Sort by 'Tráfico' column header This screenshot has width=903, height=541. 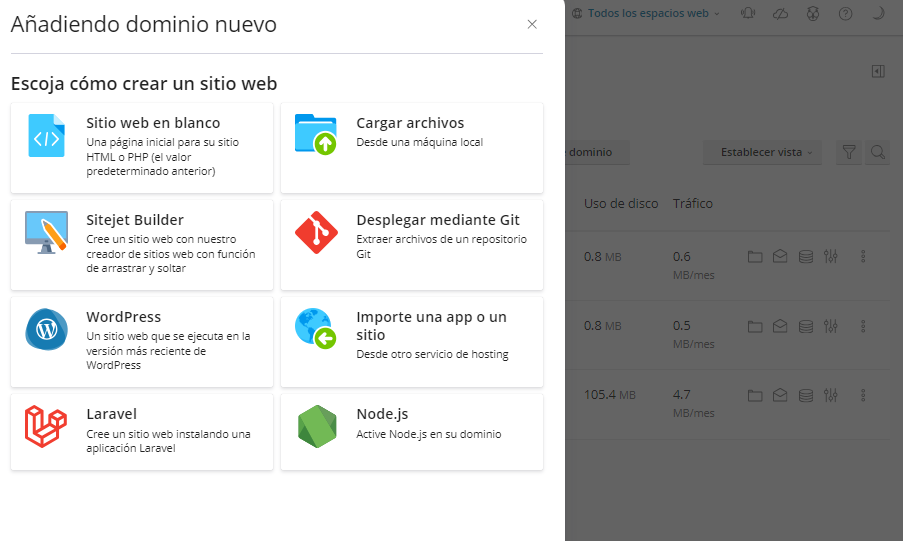pyautogui.click(x=693, y=203)
